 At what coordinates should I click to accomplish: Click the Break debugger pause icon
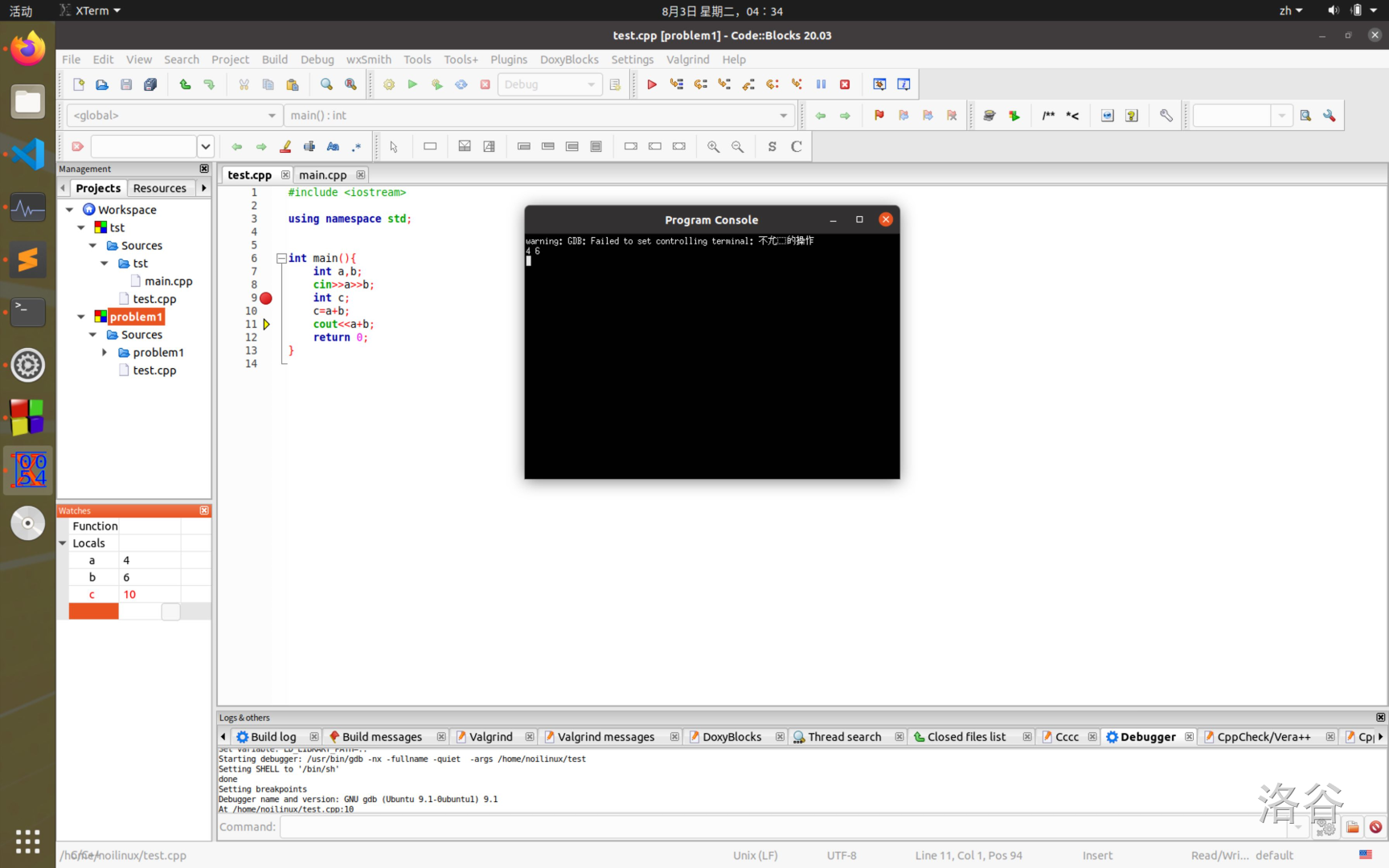(x=821, y=84)
